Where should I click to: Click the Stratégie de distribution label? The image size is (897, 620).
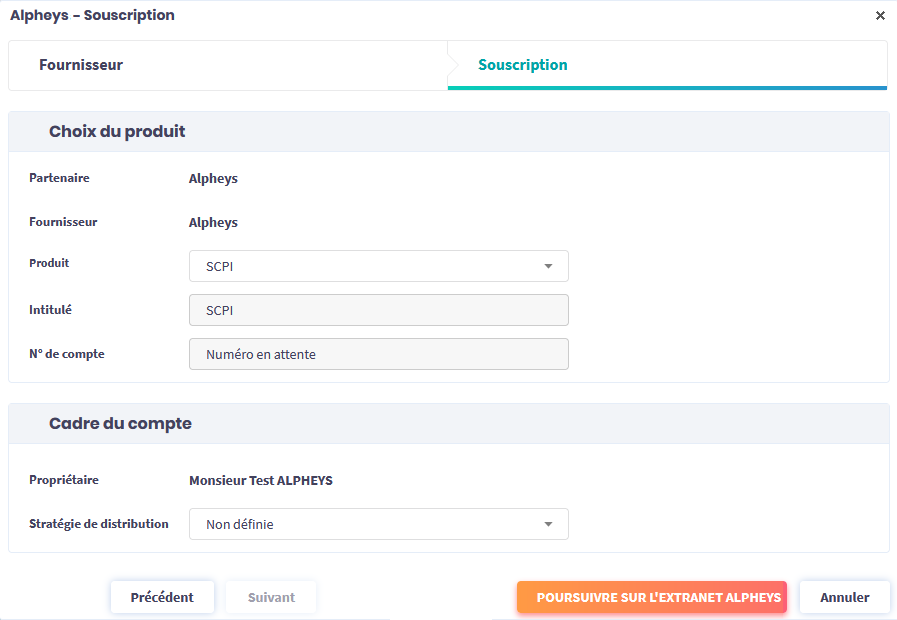(98, 524)
